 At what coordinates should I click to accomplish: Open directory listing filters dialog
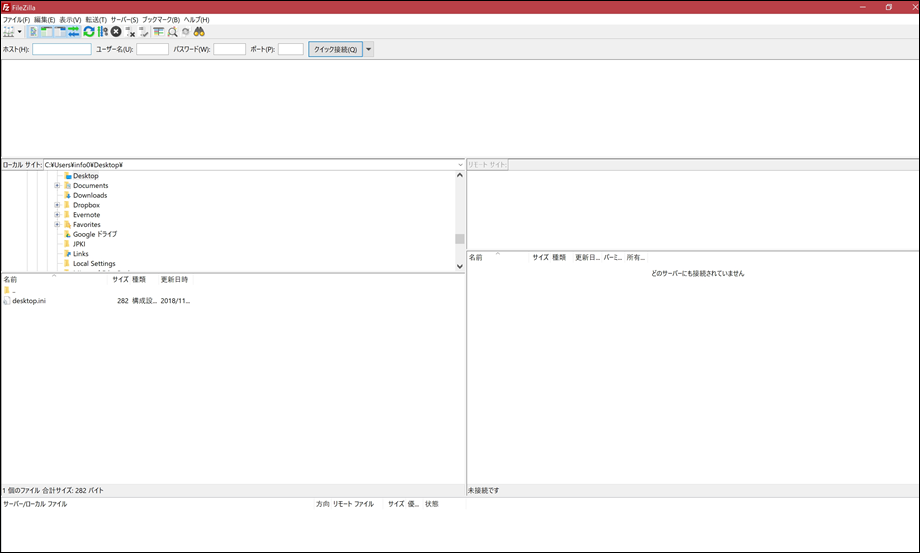(158, 32)
